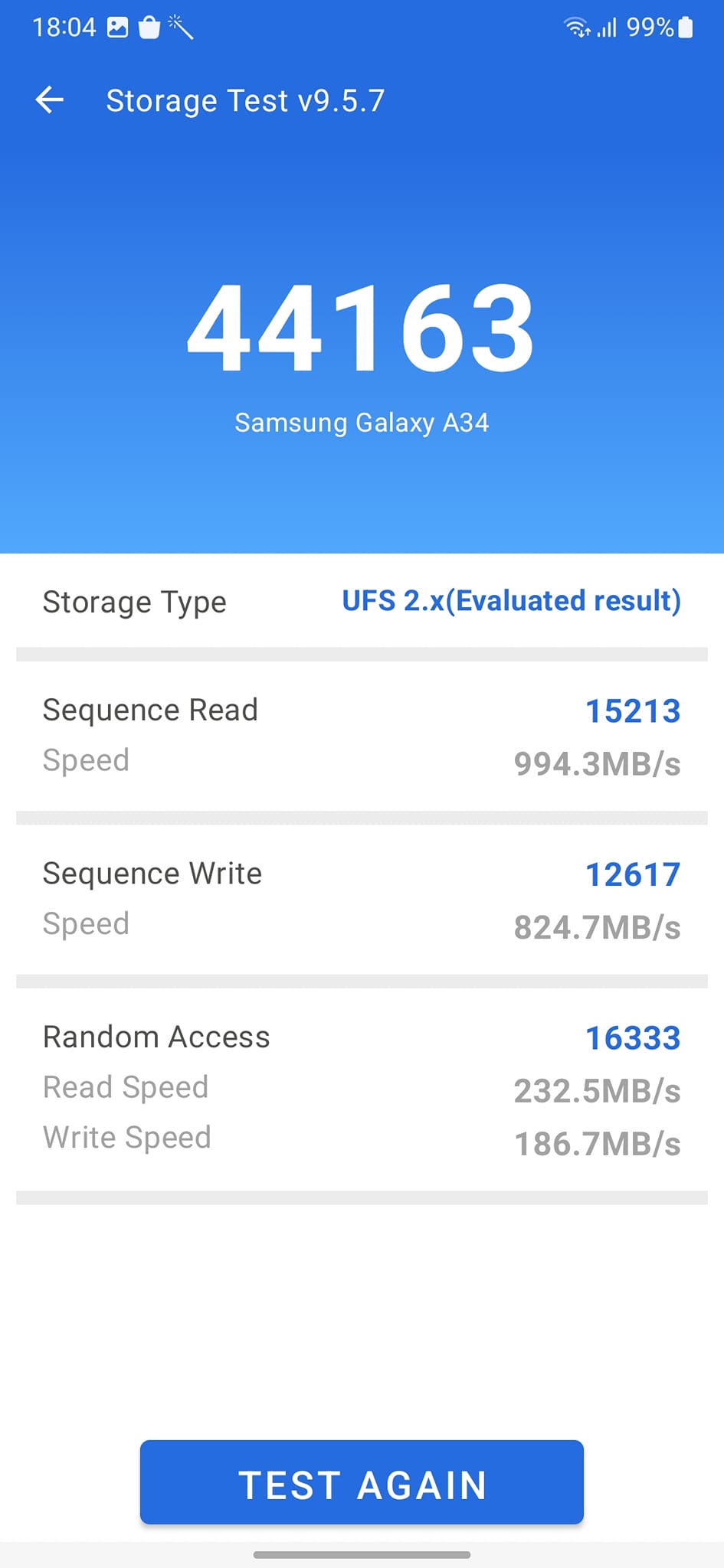Tap the battery icon
This screenshot has width=724, height=1568.
pos(686,28)
